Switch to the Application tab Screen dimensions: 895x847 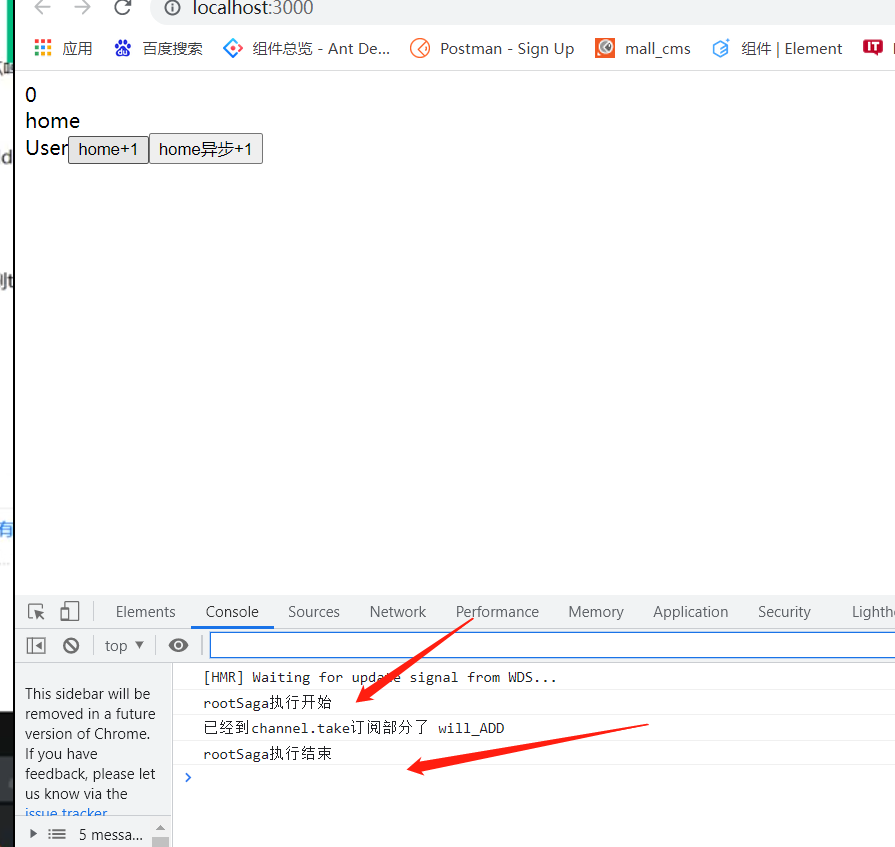[x=691, y=612]
